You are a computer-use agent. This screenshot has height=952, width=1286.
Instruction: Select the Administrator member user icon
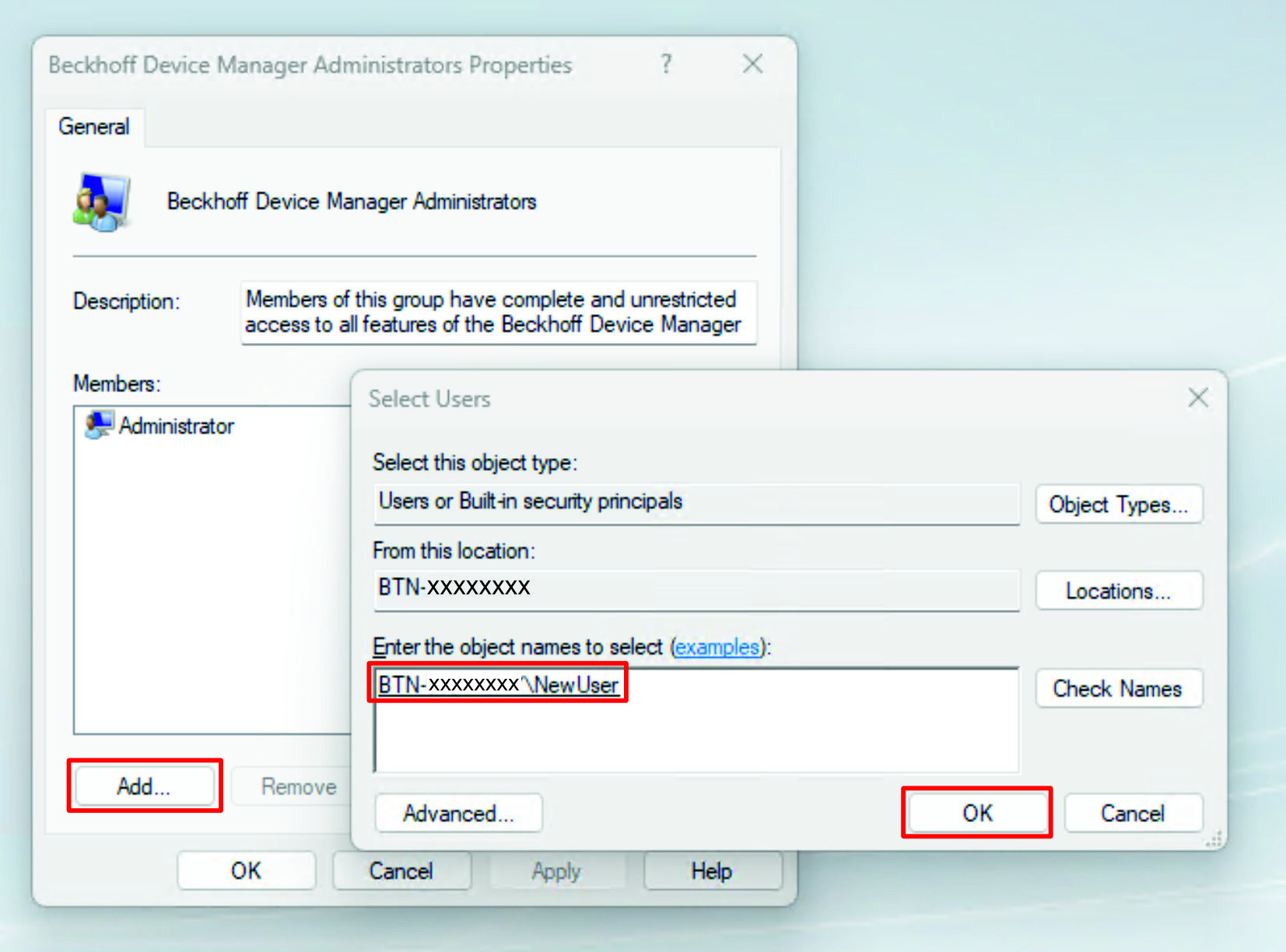point(99,425)
